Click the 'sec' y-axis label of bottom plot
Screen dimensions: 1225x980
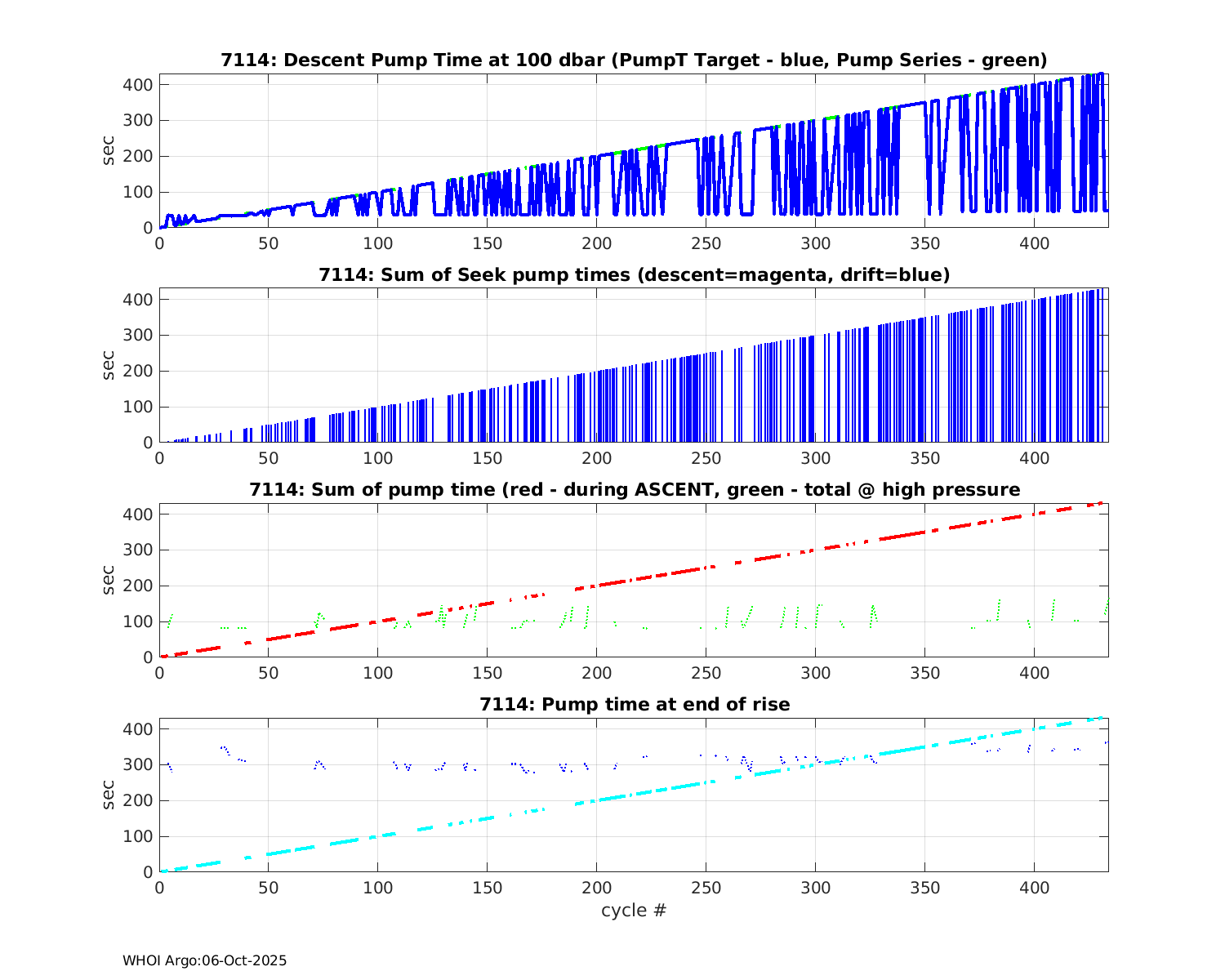pyautogui.click(x=109, y=795)
